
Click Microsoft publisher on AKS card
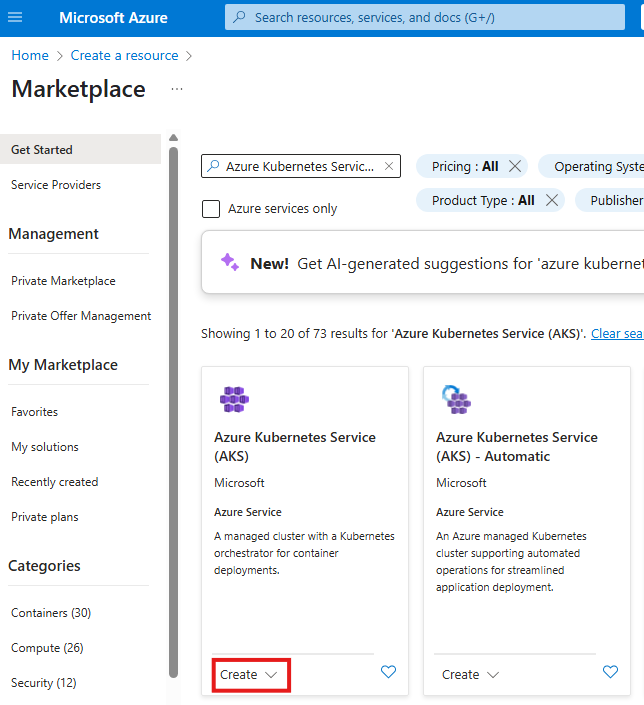pyautogui.click(x=239, y=483)
